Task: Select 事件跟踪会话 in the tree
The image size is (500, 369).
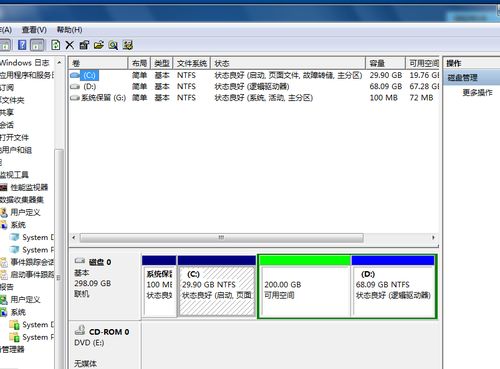Action: click(x=32, y=262)
